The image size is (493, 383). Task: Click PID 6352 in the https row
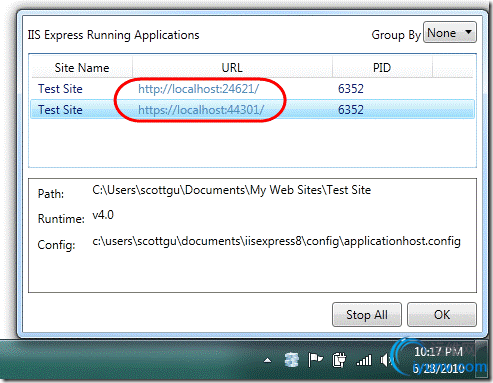point(351,110)
